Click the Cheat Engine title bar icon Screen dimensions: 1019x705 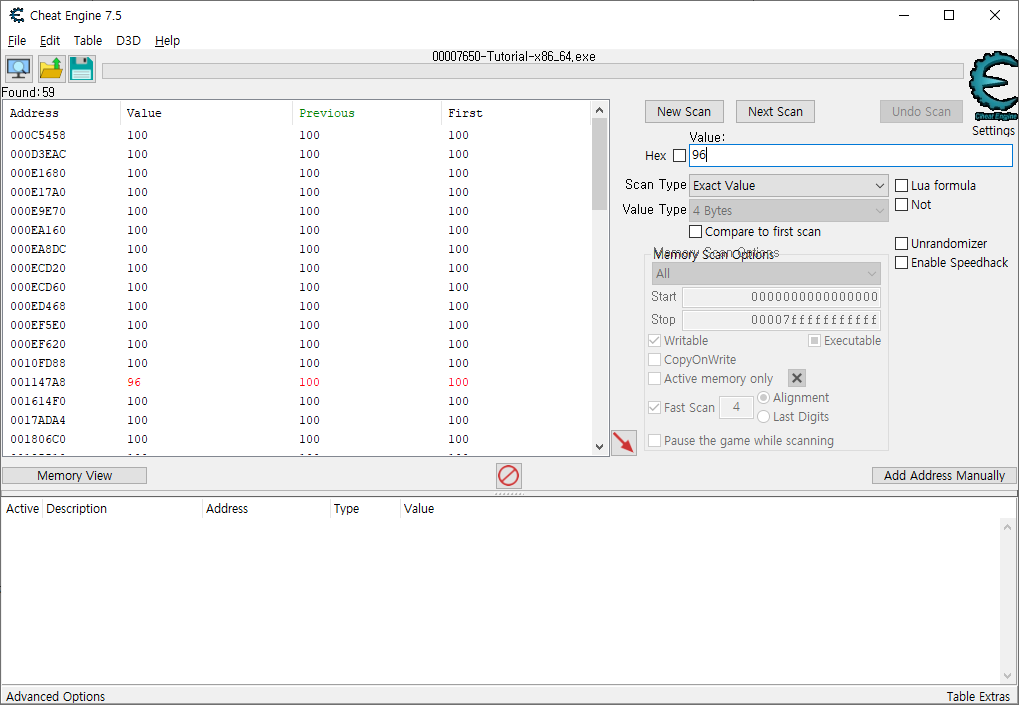[16, 15]
